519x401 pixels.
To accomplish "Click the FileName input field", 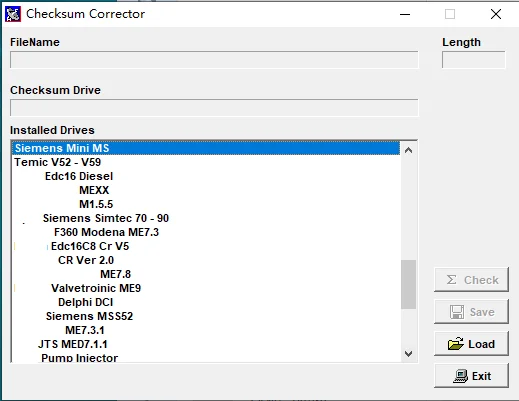I will 214,60.
